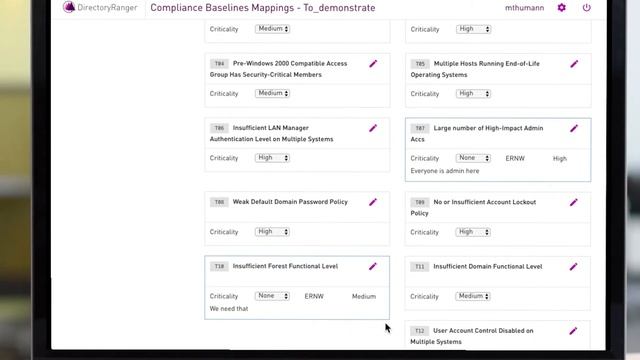Click the 'Insufficient Domain Functional Level' title

click(x=488, y=267)
